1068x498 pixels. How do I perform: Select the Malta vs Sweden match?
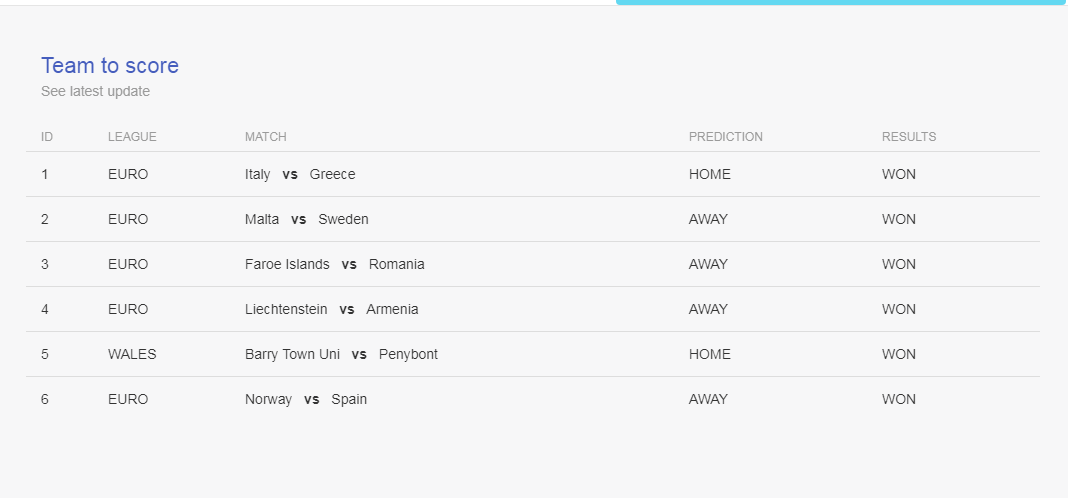[x=307, y=219]
